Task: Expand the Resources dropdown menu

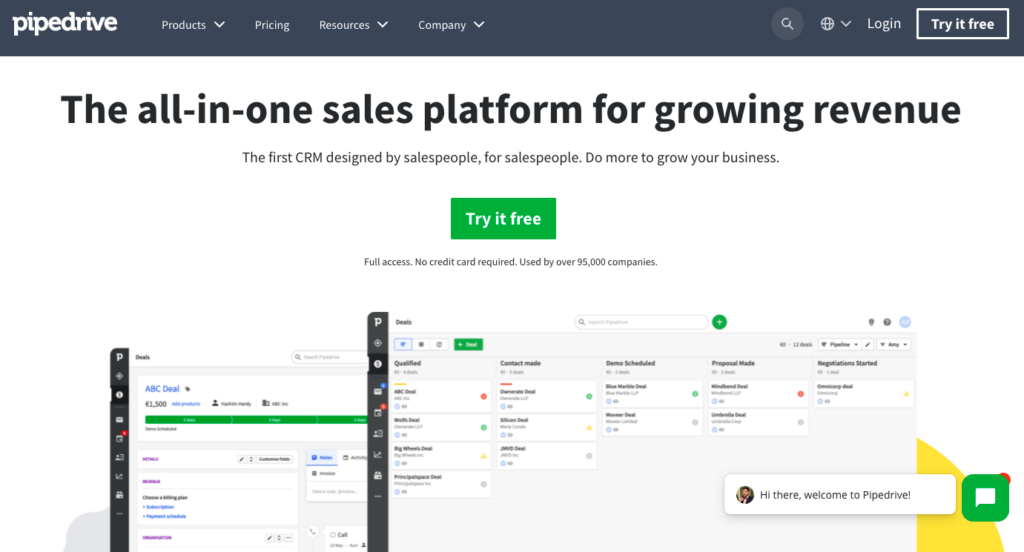Action: [353, 25]
